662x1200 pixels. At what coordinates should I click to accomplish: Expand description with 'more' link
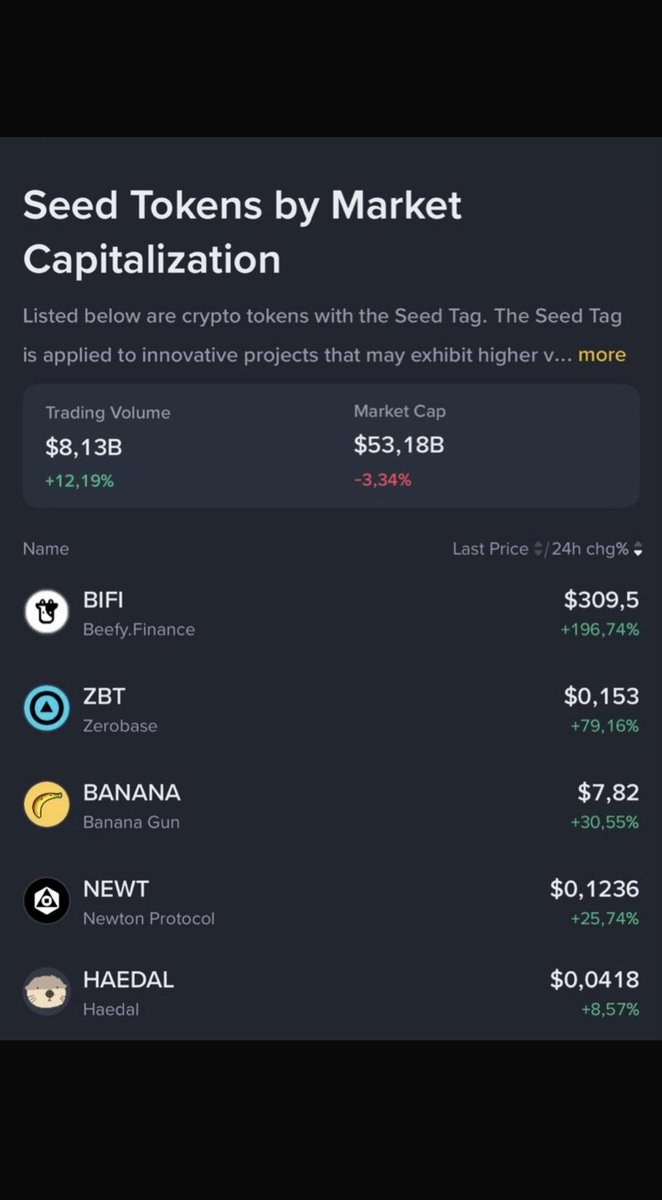click(601, 355)
